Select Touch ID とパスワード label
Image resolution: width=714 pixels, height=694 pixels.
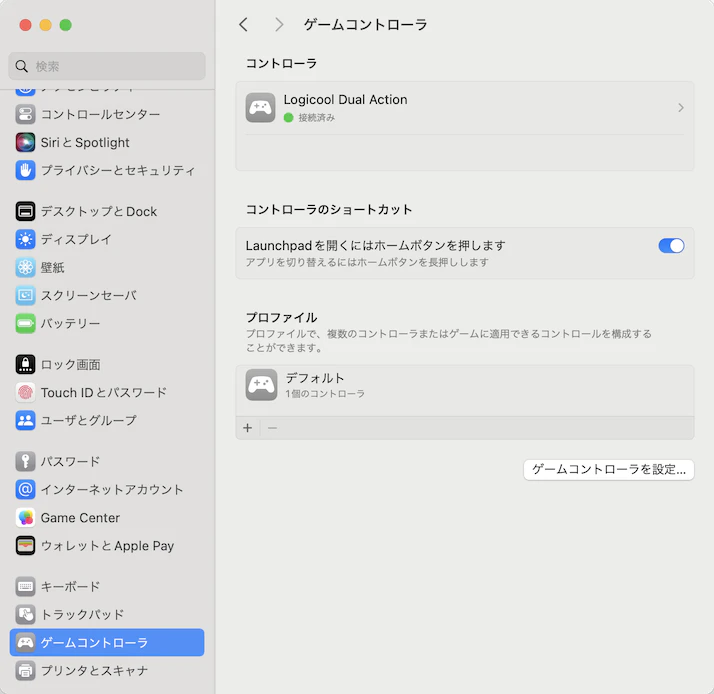tap(104, 393)
